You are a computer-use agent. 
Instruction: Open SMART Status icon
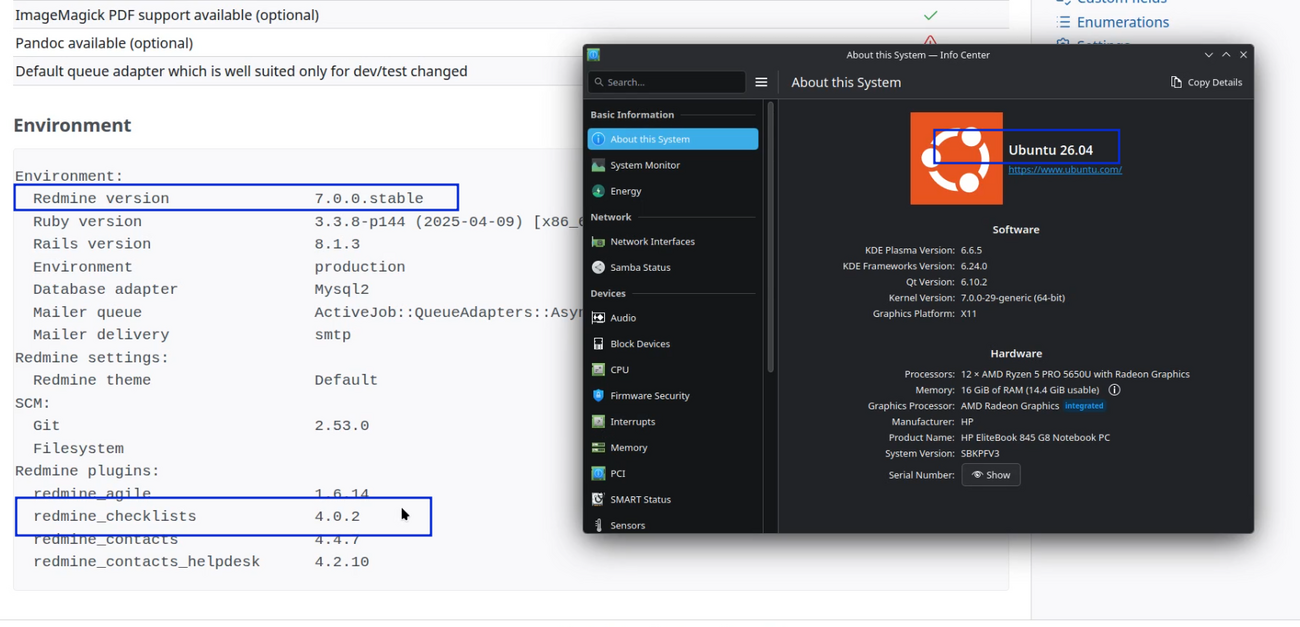pos(598,500)
